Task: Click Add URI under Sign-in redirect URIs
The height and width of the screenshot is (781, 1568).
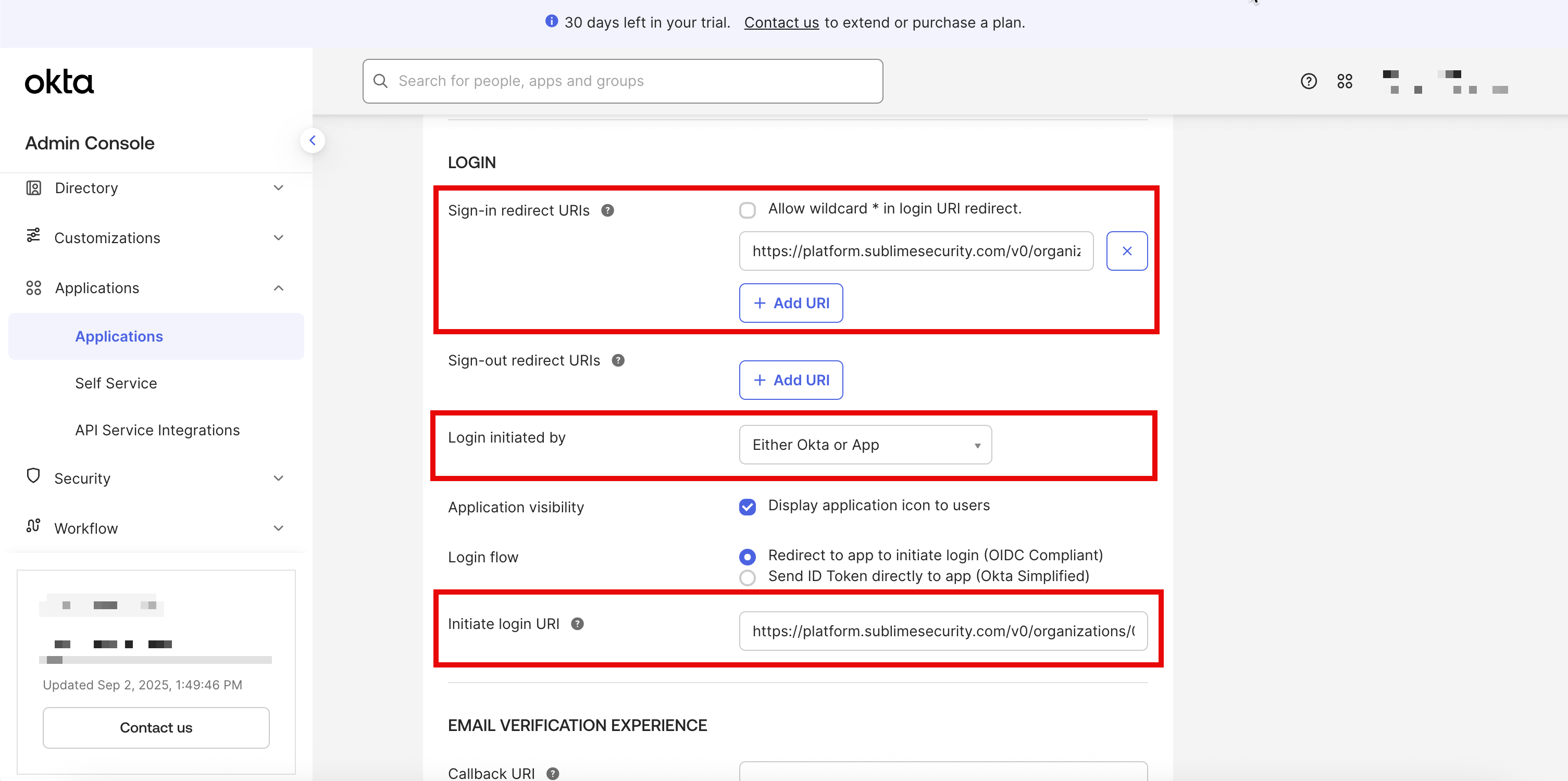Action: click(791, 303)
